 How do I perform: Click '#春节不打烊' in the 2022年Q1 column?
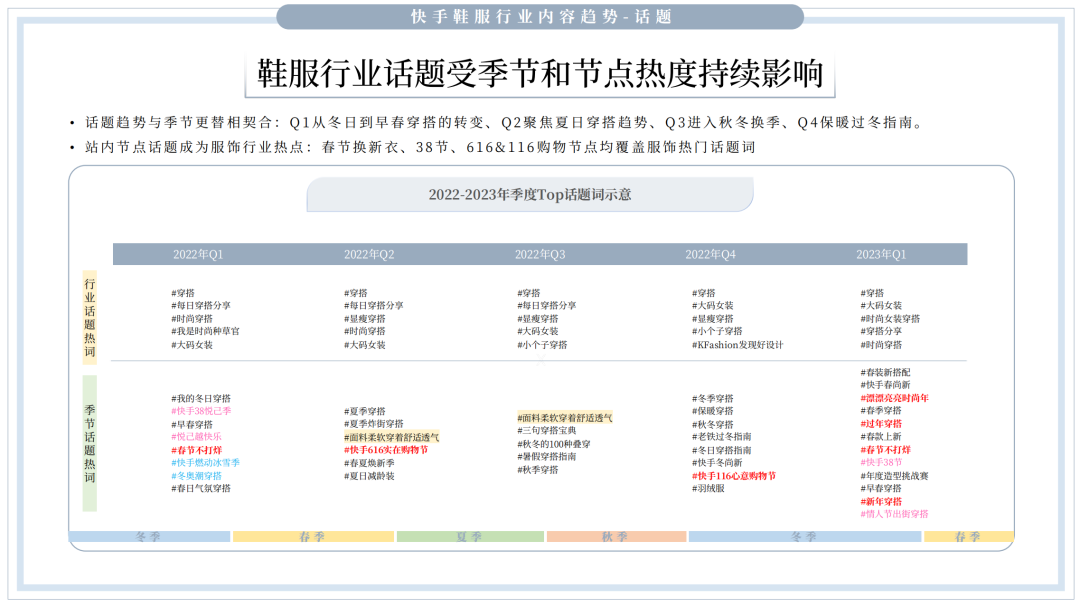196,450
